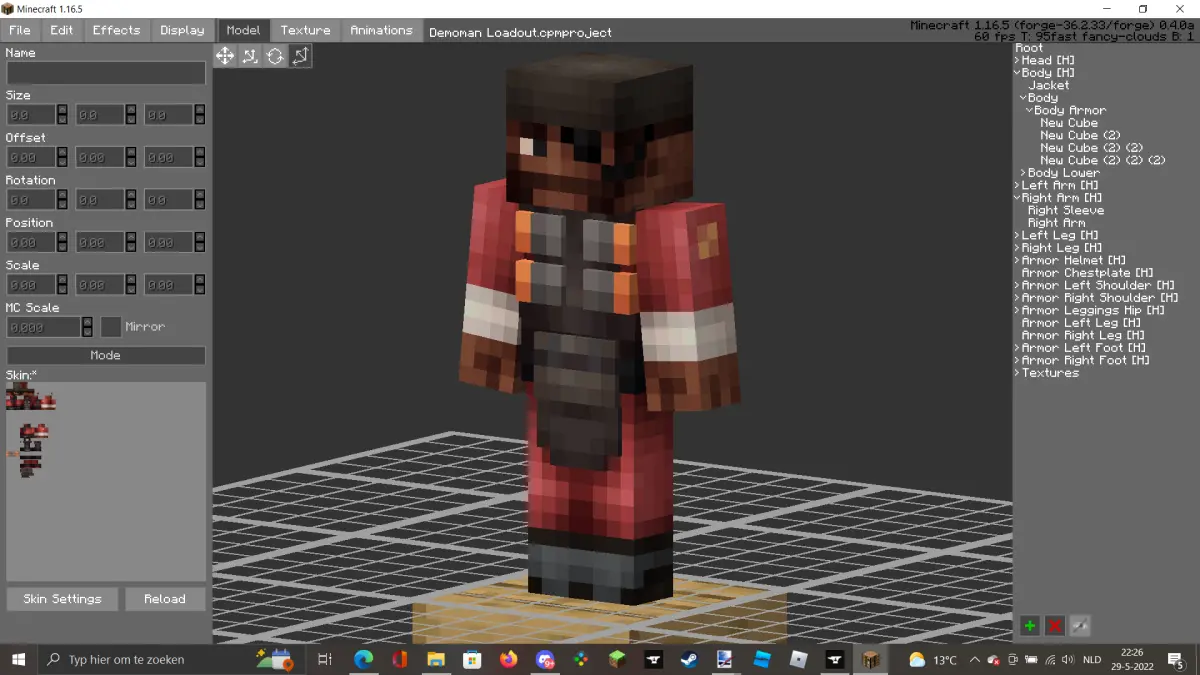Expand the Armor Helmet [H] node

(x=1017, y=260)
